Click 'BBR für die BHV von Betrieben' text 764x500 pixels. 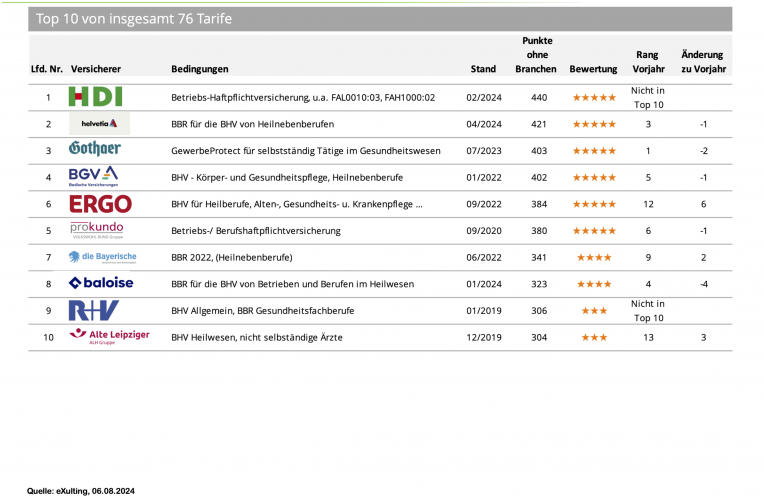237,284
